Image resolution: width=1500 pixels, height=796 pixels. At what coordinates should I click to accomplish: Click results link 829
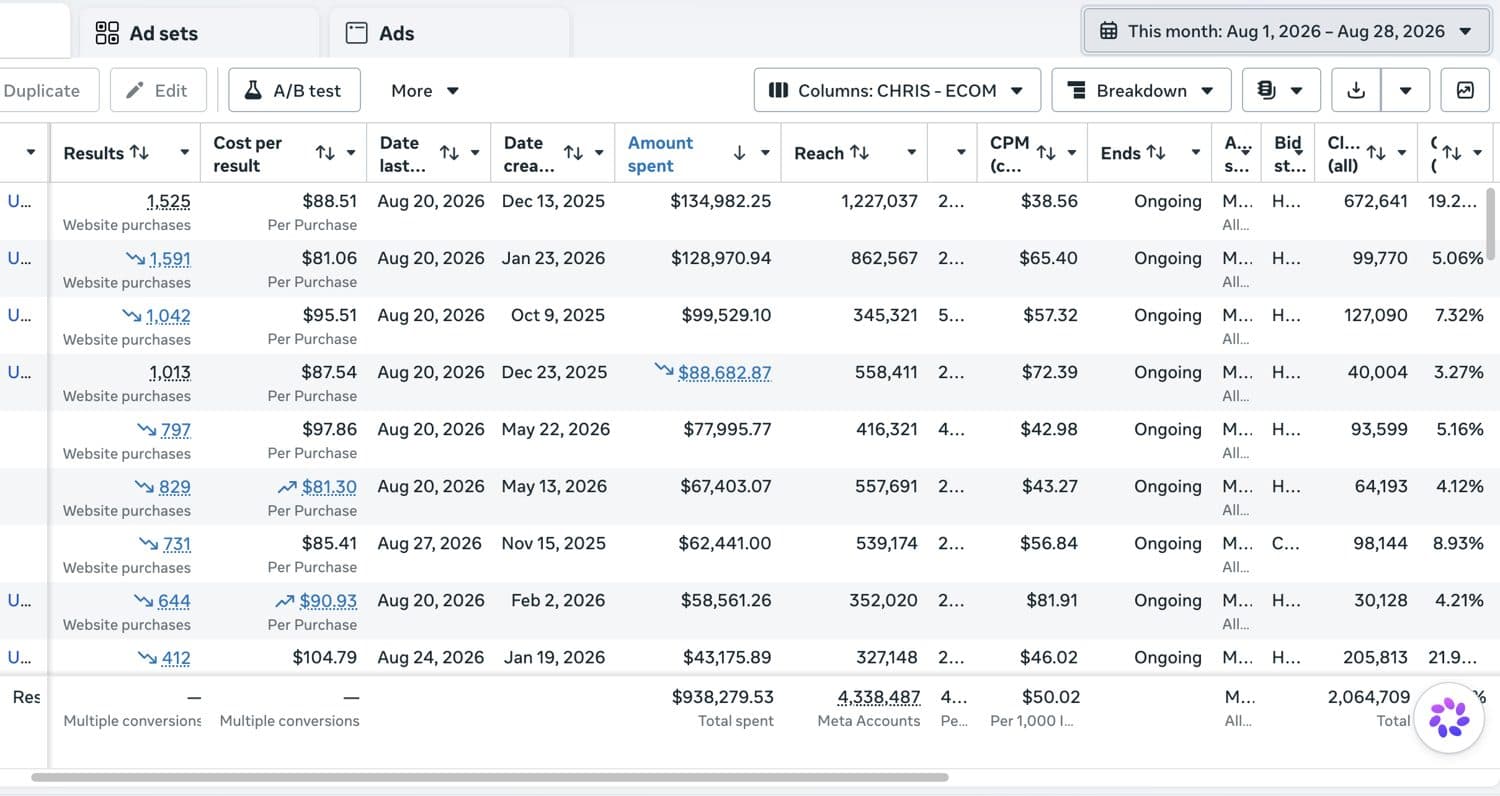175,487
